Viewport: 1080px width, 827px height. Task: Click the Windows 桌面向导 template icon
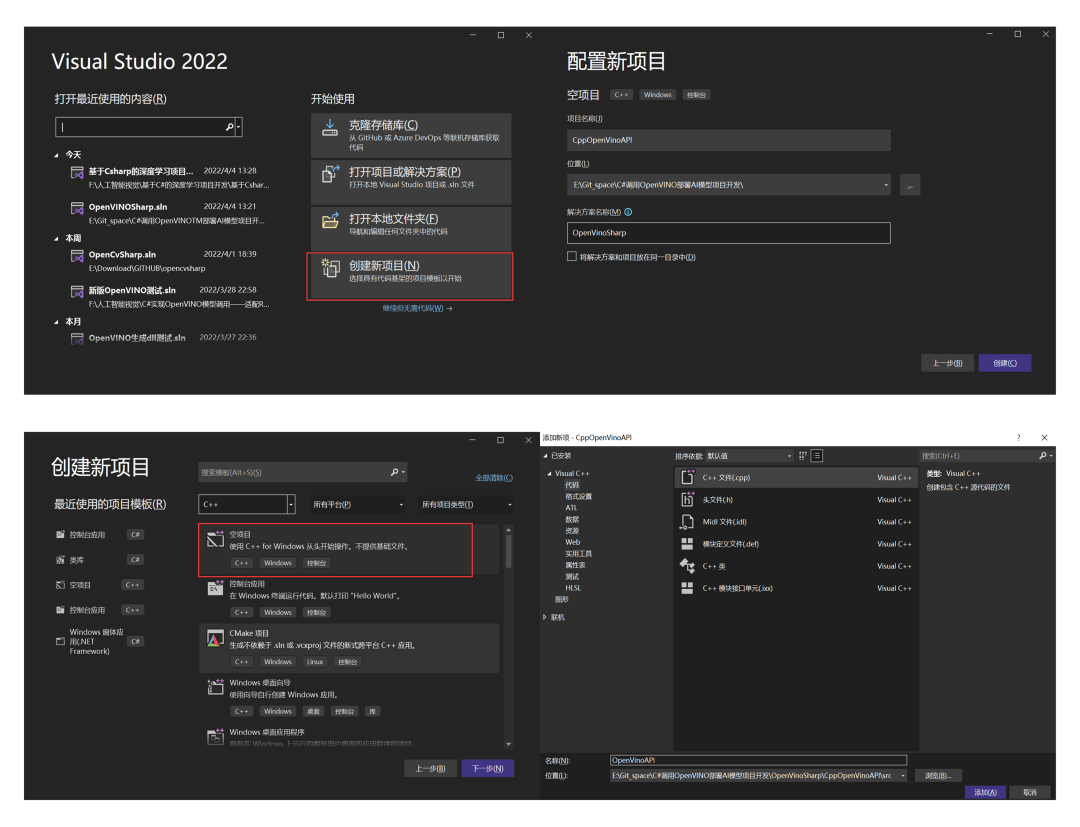tap(216, 687)
